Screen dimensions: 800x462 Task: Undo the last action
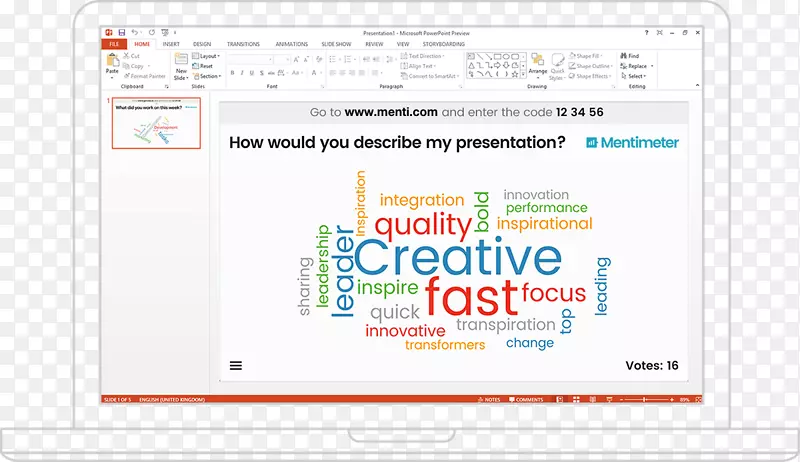point(135,32)
